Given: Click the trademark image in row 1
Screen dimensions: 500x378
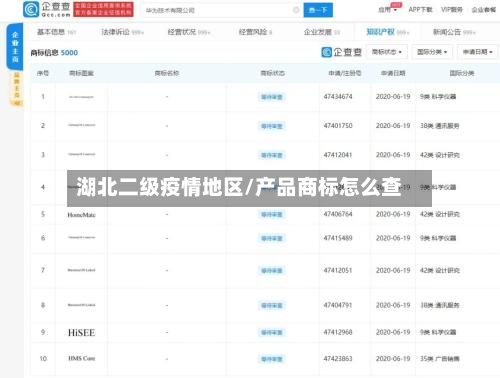Looking at the screenshot, I should point(81,97).
